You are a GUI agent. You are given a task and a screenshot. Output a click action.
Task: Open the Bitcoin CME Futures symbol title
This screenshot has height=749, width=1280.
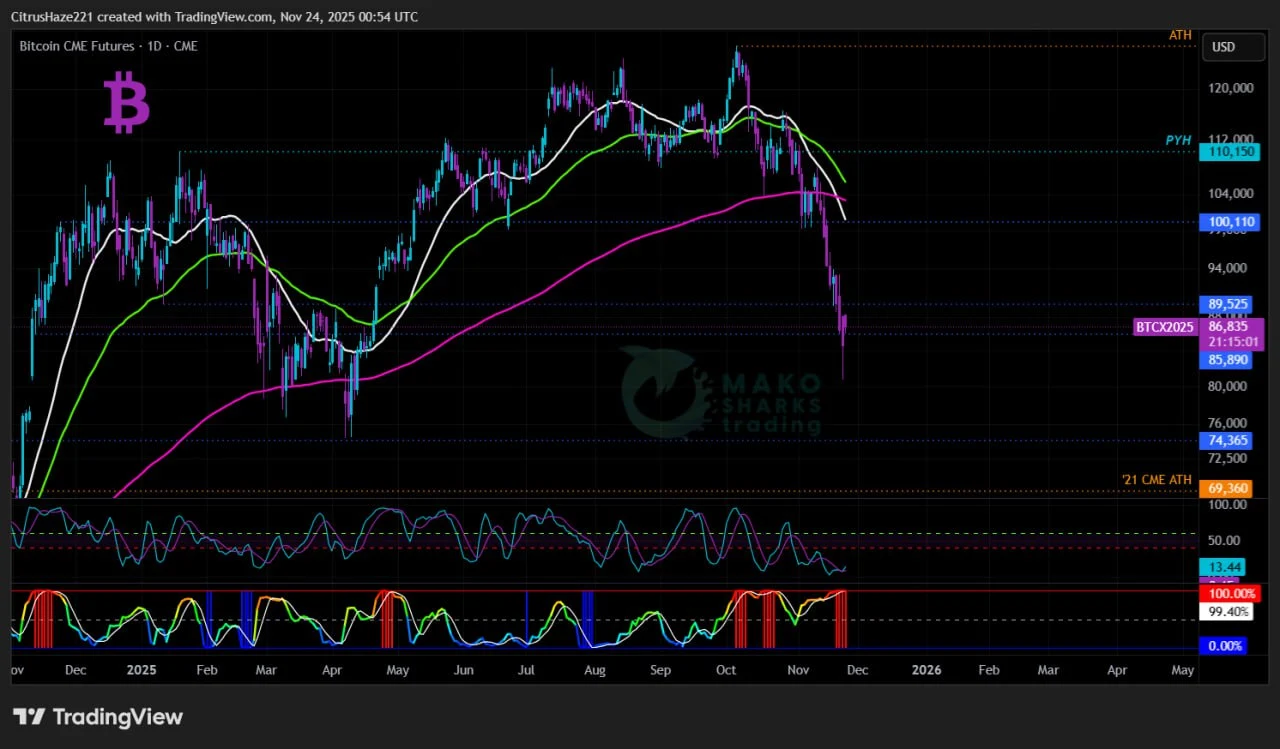coord(109,46)
